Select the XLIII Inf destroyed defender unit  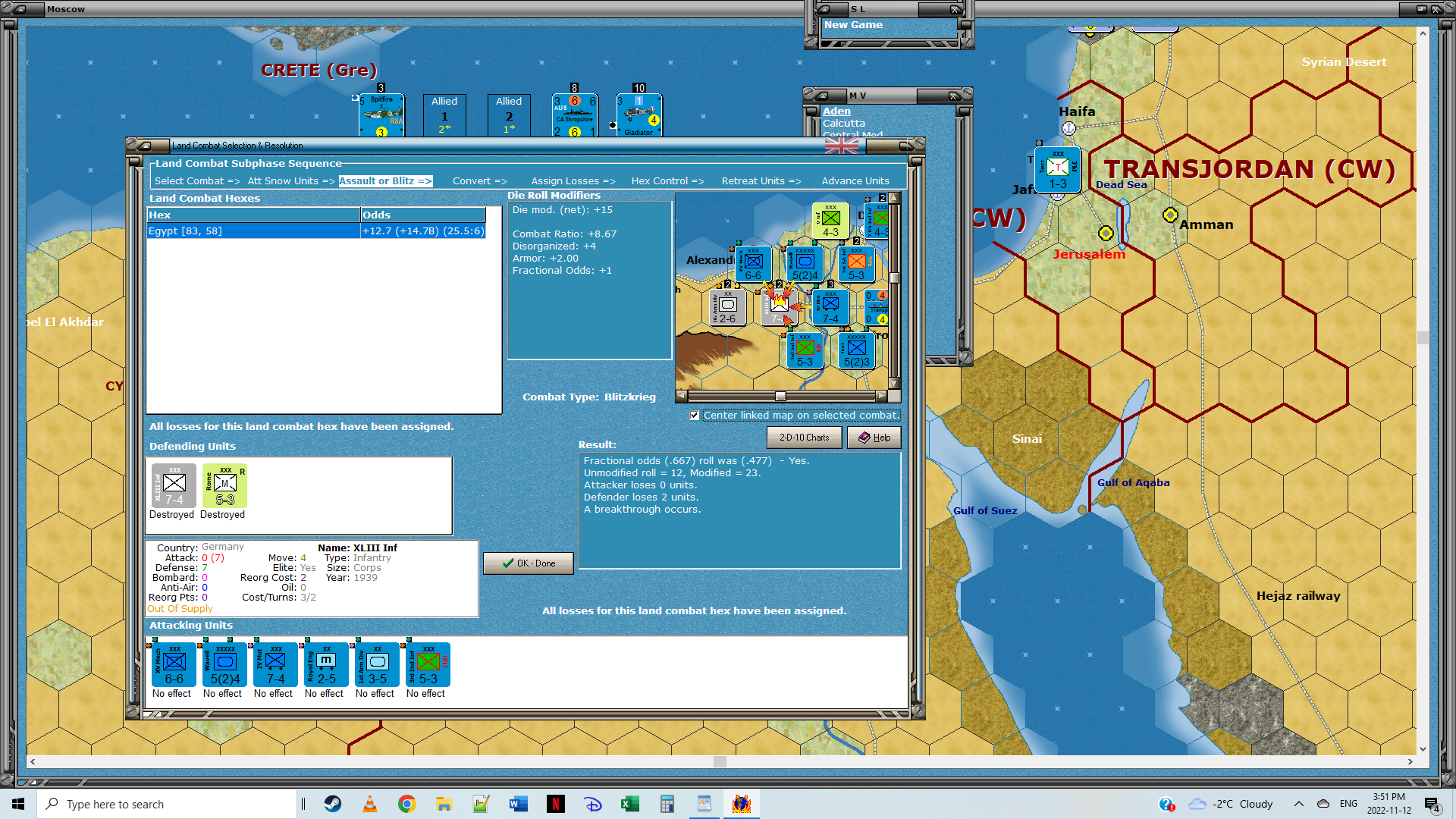coord(174,486)
